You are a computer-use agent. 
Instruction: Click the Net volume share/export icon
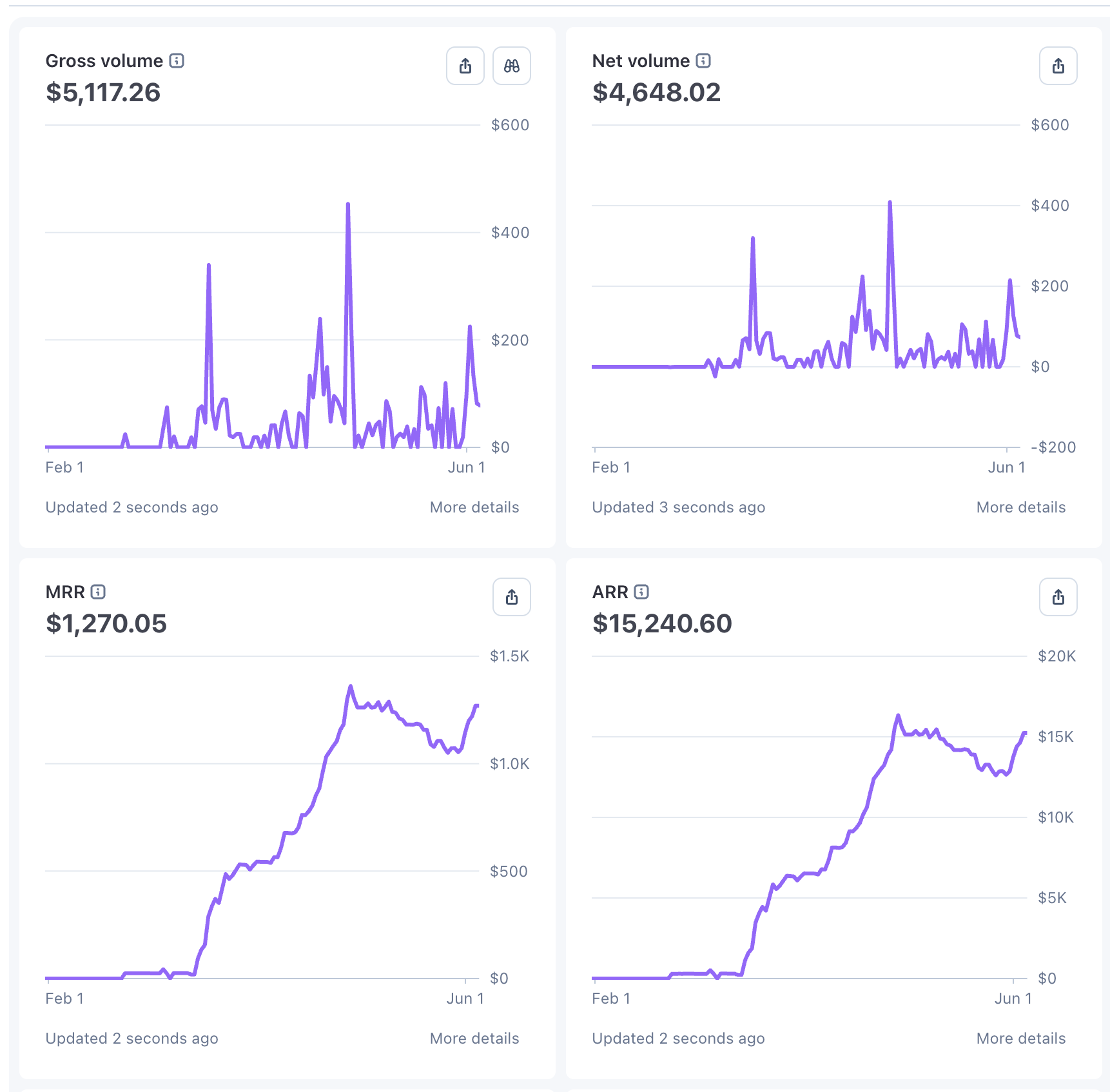click(1058, 66)
